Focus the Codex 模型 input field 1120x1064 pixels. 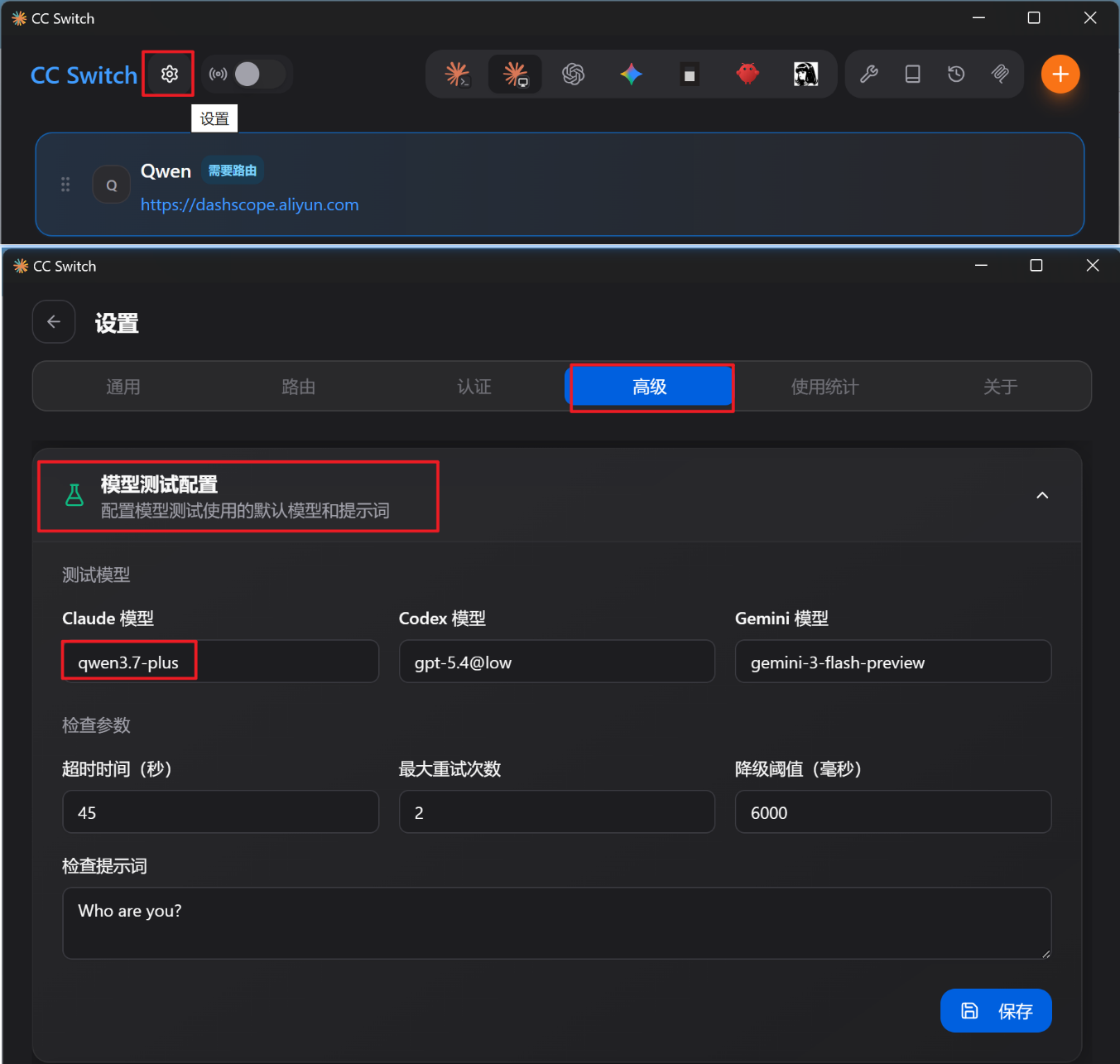coord(557,662)
